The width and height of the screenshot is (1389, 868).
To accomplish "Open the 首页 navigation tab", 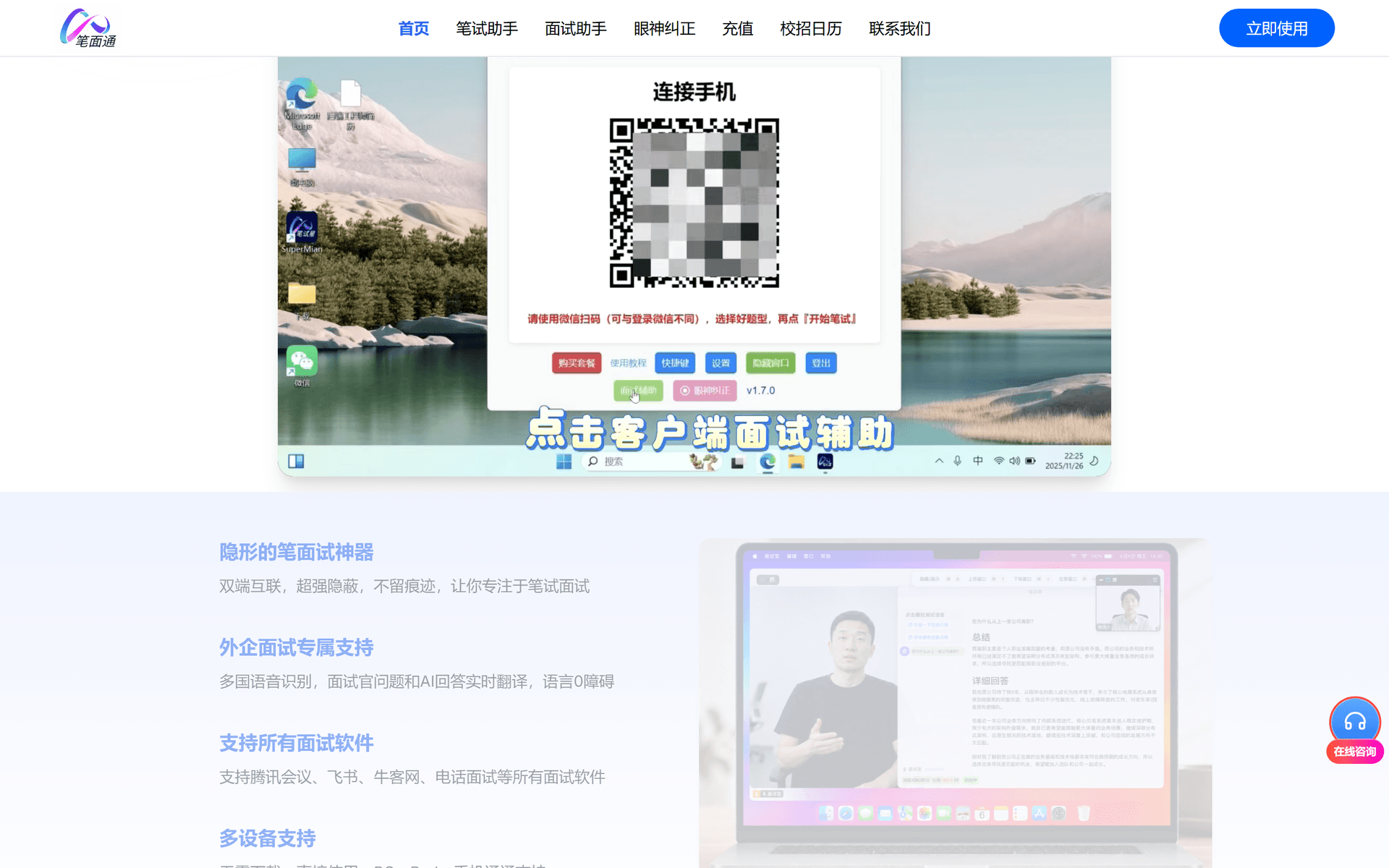I will 414,28.
